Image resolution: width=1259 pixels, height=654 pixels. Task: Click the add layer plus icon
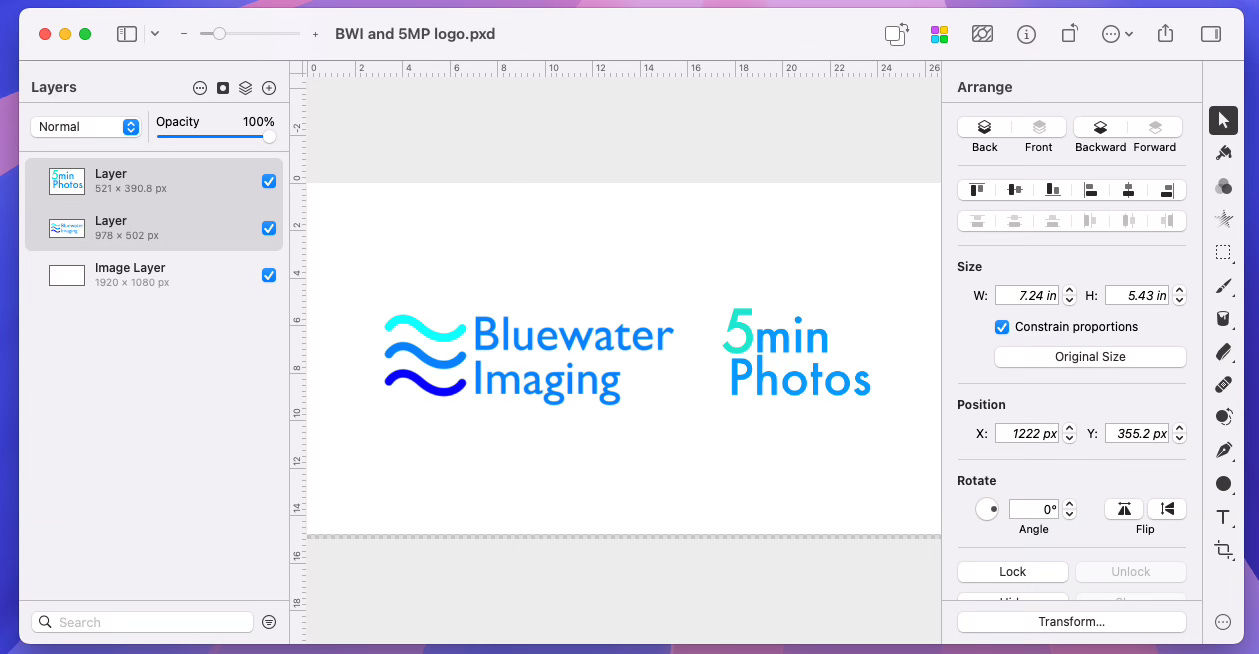(x=269, y=88)
